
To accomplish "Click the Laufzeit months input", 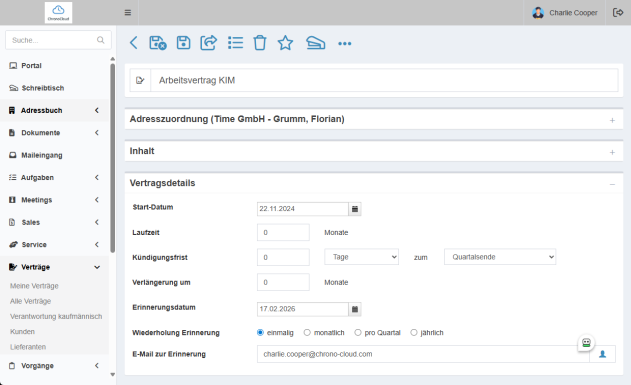I will click(x=283, y=233).
